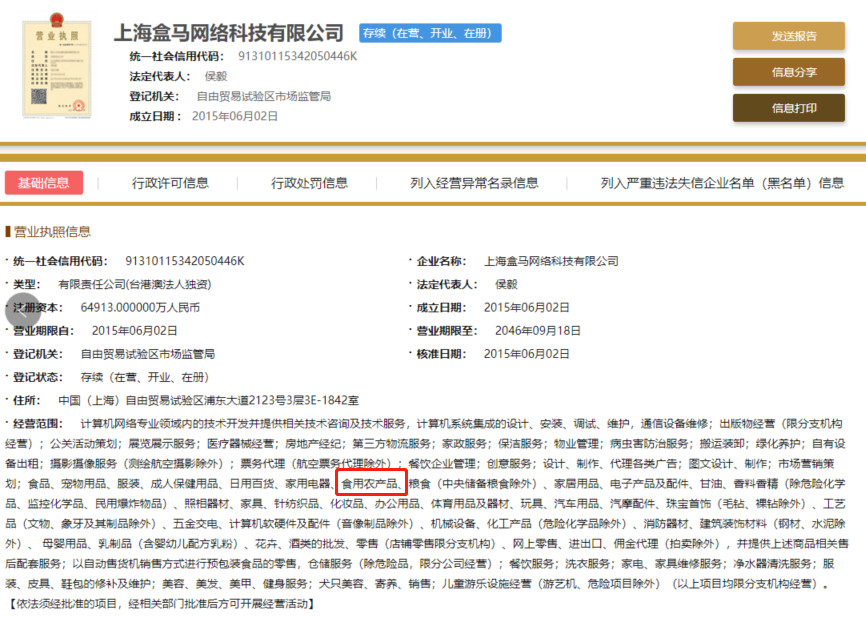Click the round back arrow icon
The image size is (866, 617).
click(x=23, y=311)
